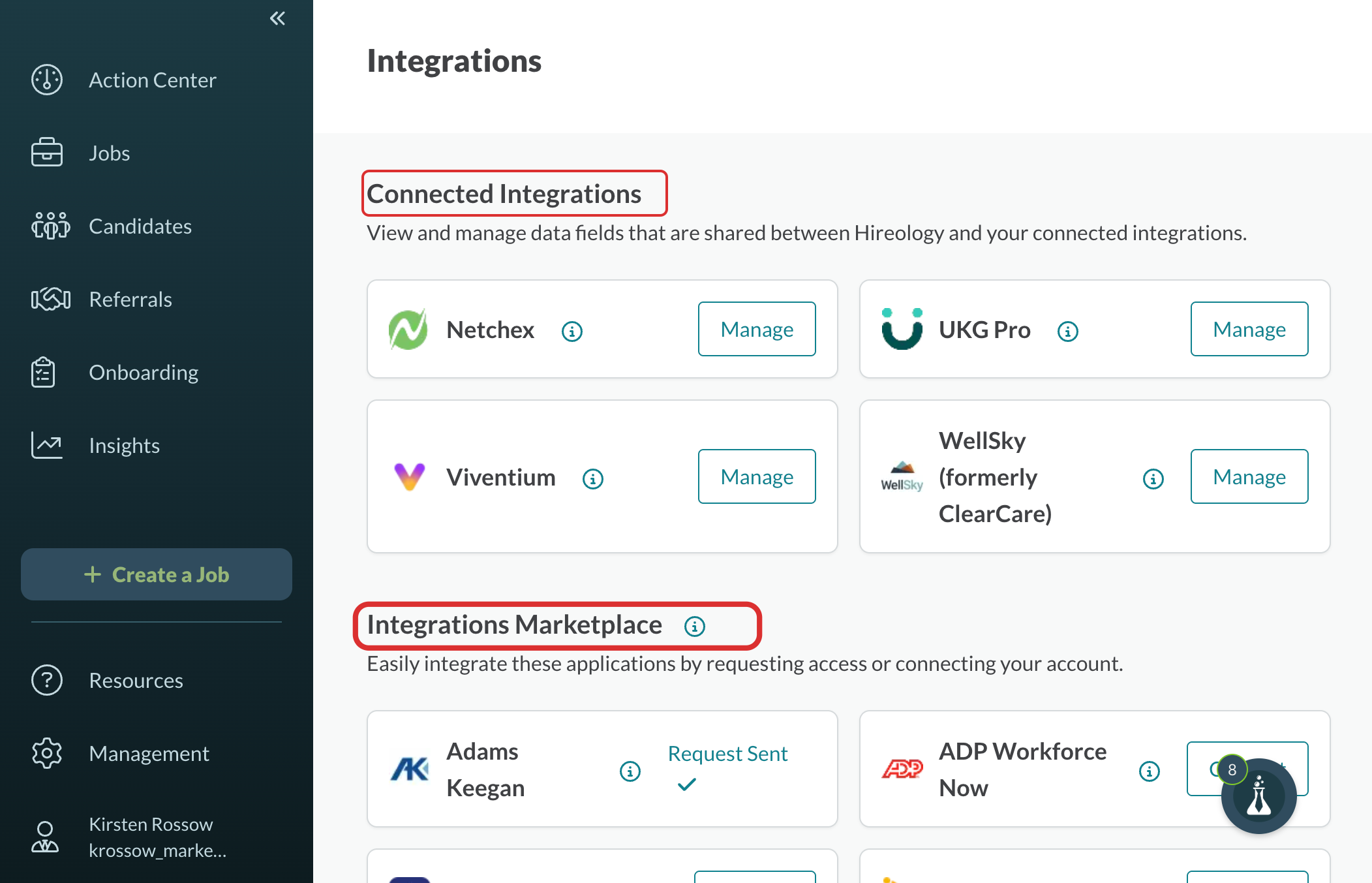The width and height of the screenshot is (1372, 883).
Task: Show info for the Adams Keegan integration
Action: pyautogui.click(x=630, y=771)
